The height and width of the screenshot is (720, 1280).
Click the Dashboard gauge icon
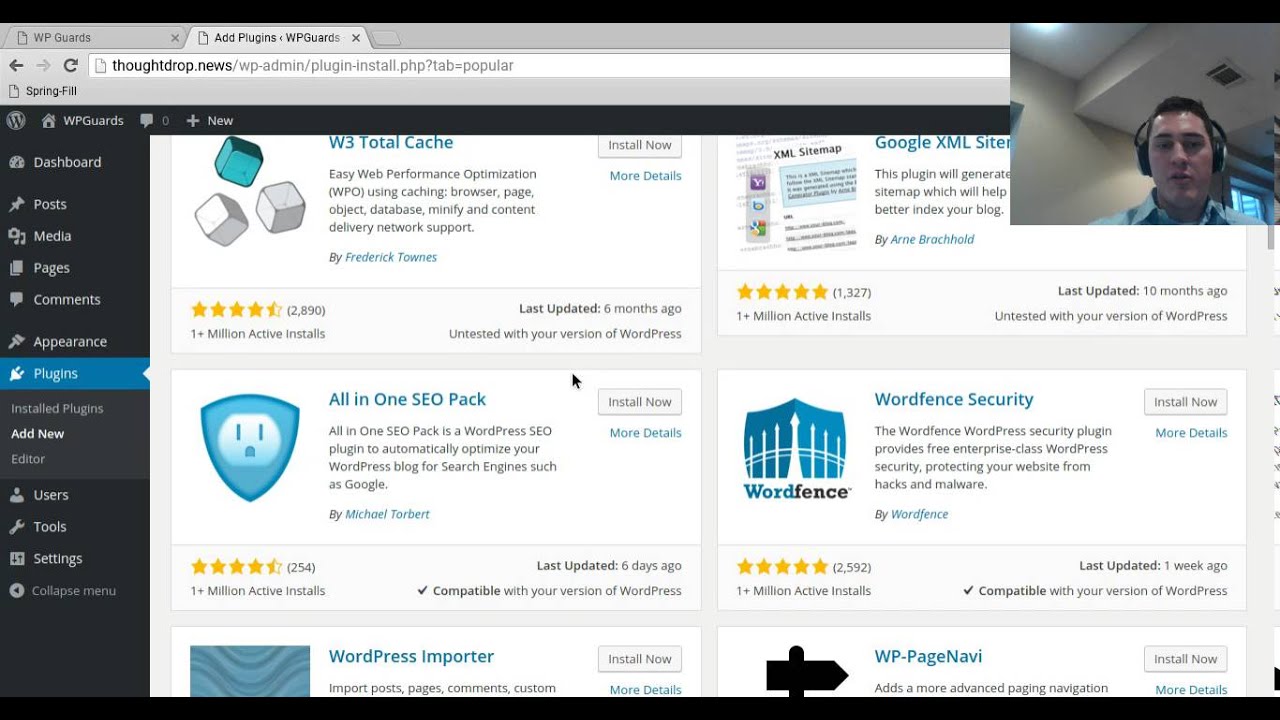coord(16,162)
